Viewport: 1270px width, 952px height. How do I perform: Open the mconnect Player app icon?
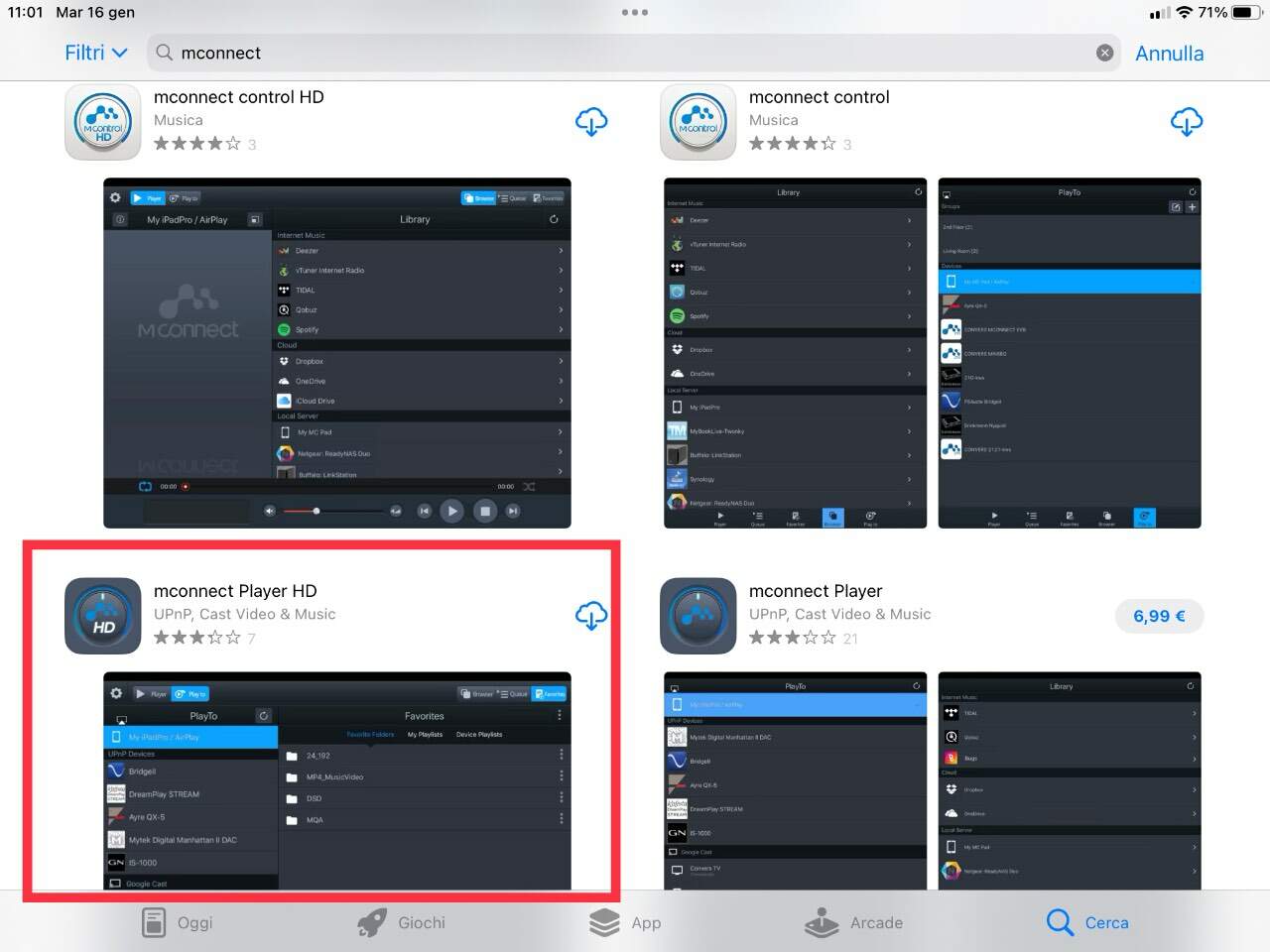[x=698, y=616]
